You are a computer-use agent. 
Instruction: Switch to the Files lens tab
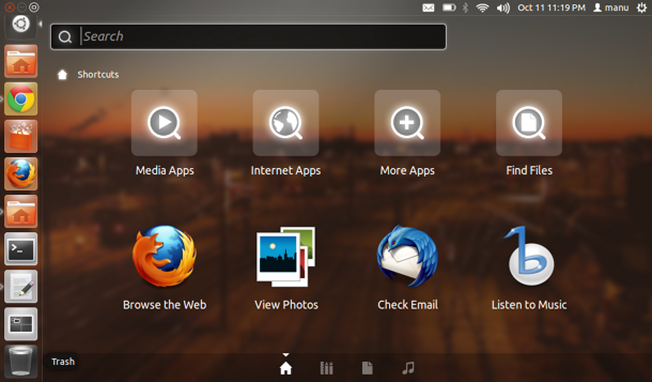367,368
